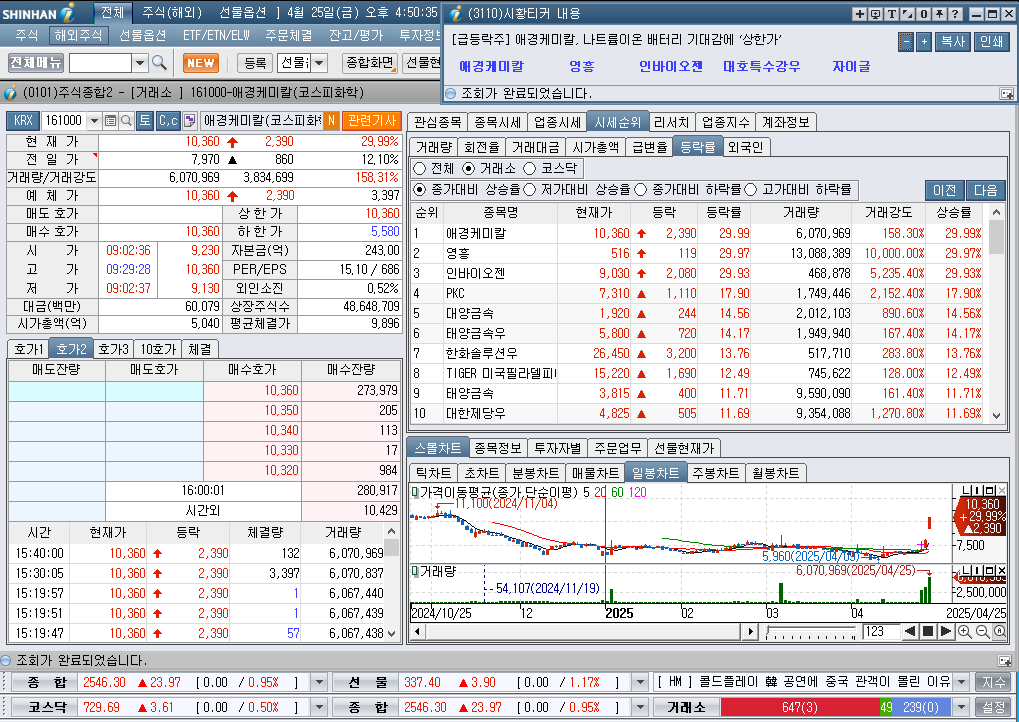Expand the menu search input dropdown

point(140,63)
